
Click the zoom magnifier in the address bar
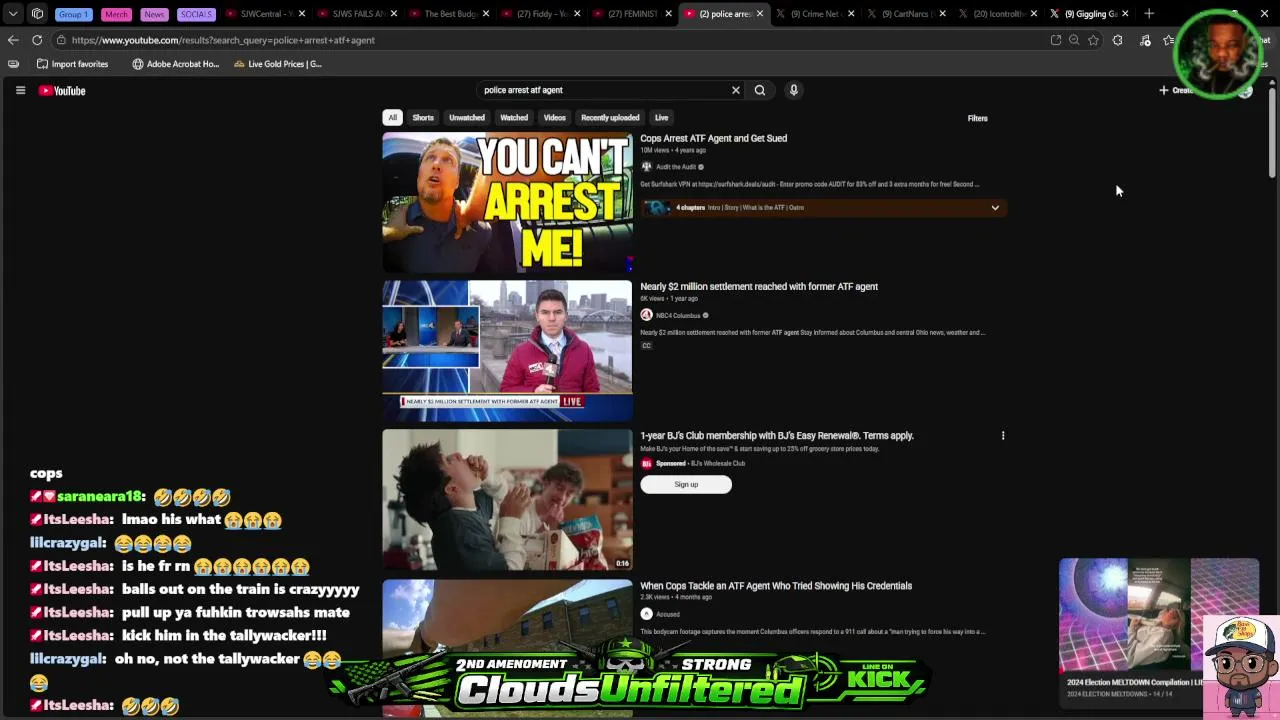coord(1074,40)
